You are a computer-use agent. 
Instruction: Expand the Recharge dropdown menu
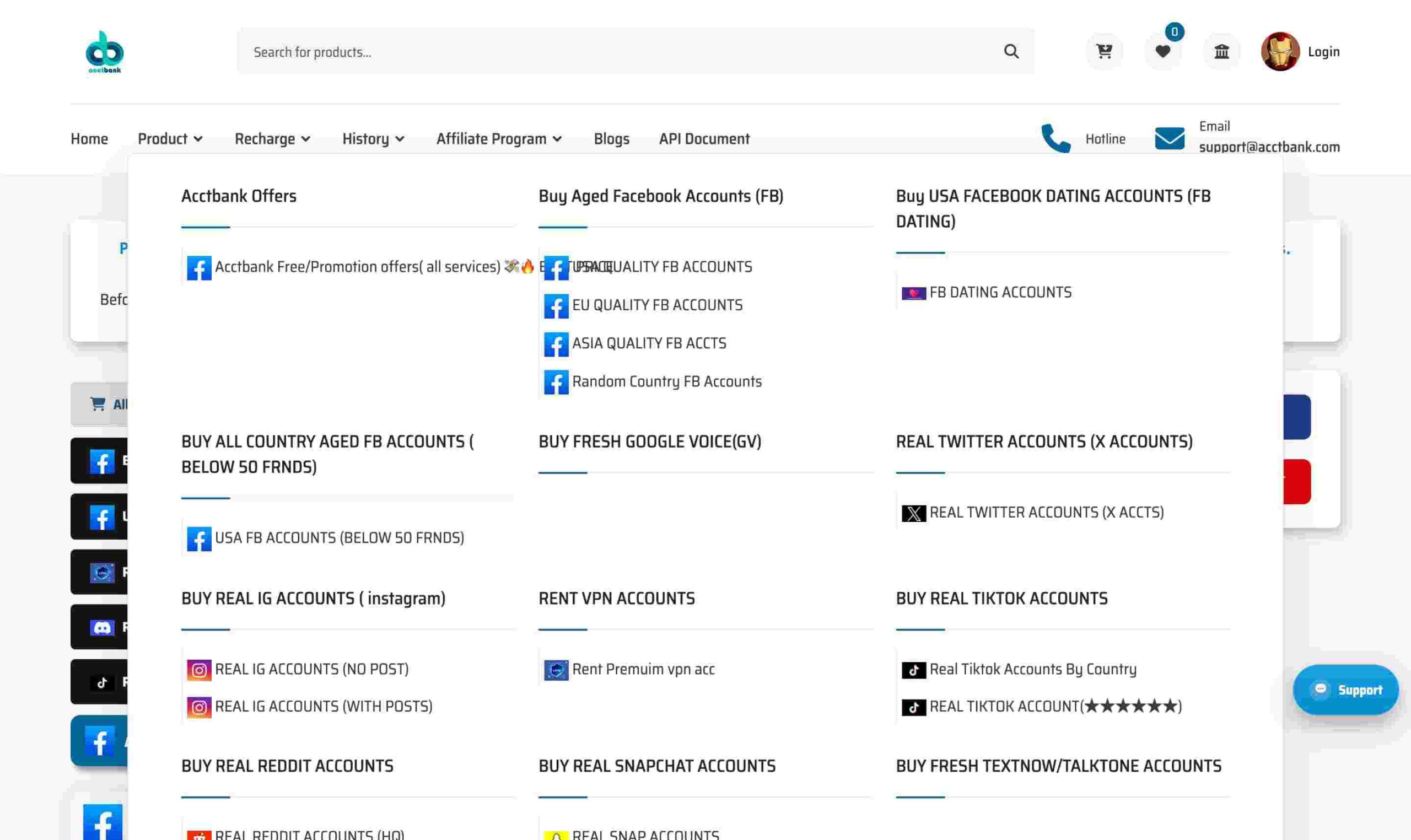pyautogui.click(x=272, y=139)
